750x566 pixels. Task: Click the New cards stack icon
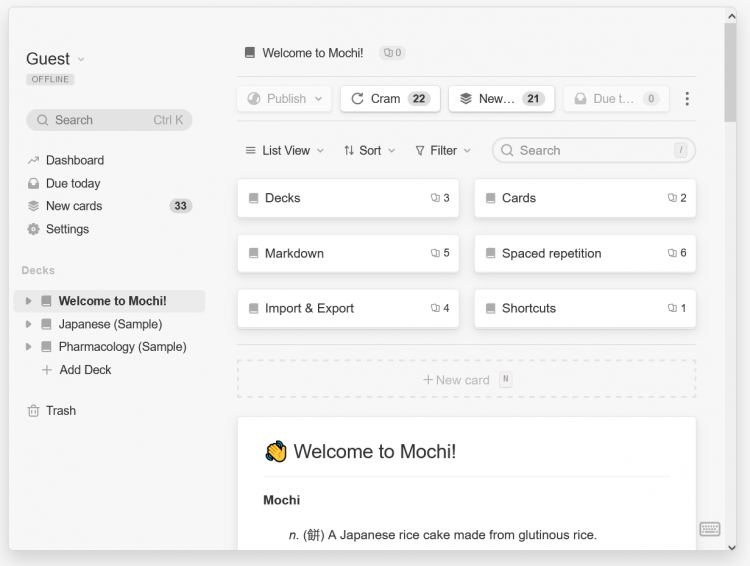point(33,206)
